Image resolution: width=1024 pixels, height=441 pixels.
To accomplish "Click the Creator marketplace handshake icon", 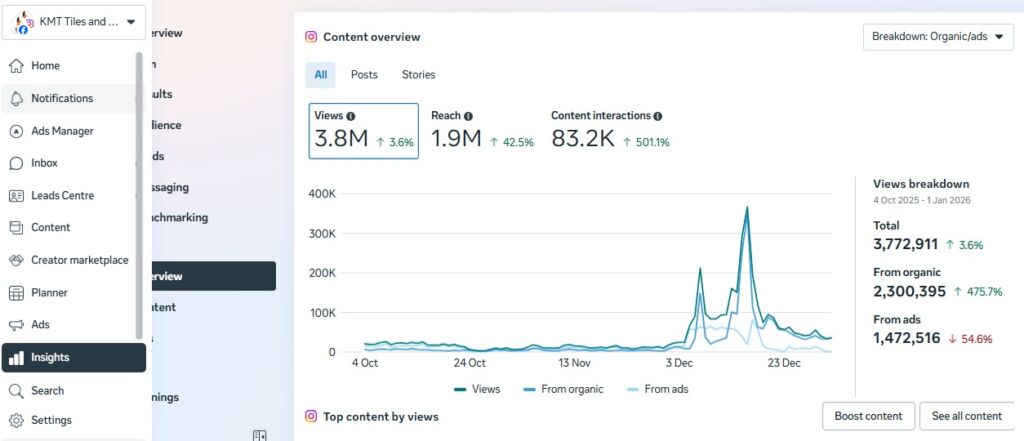I will [x=16, y=260].
